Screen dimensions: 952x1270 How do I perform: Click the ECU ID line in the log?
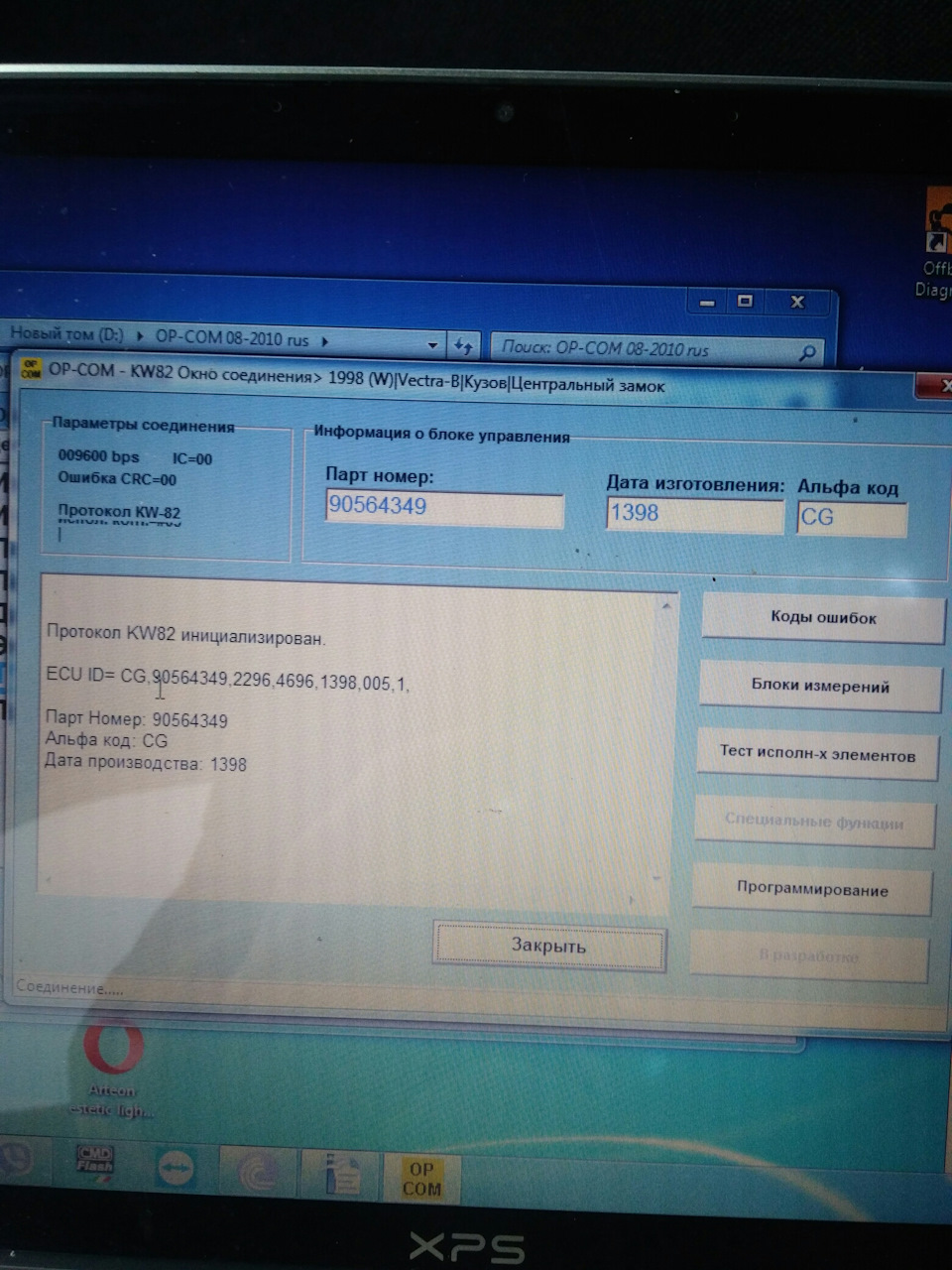click(227, 679)
